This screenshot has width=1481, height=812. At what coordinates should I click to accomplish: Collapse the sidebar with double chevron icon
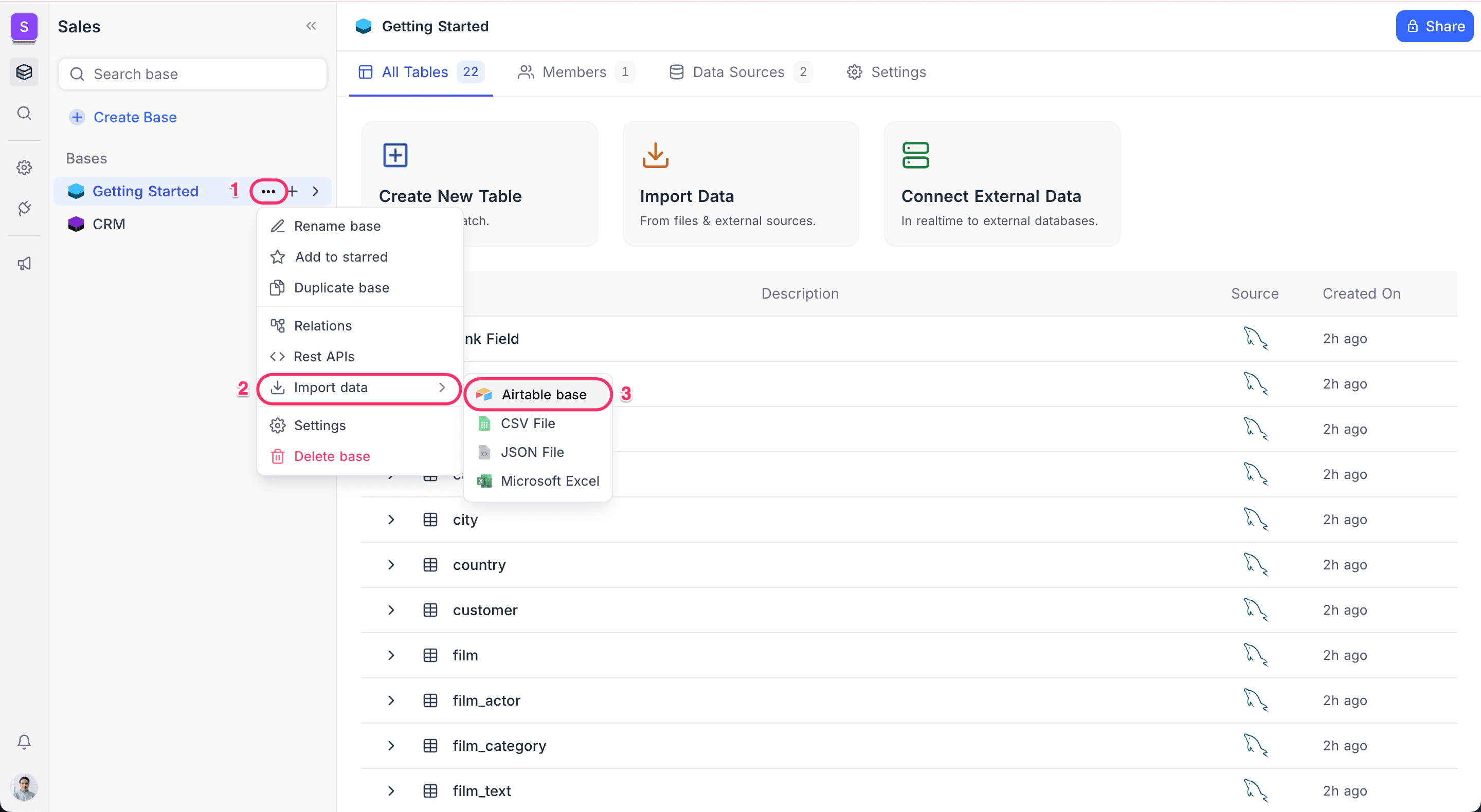coord(311,26)
